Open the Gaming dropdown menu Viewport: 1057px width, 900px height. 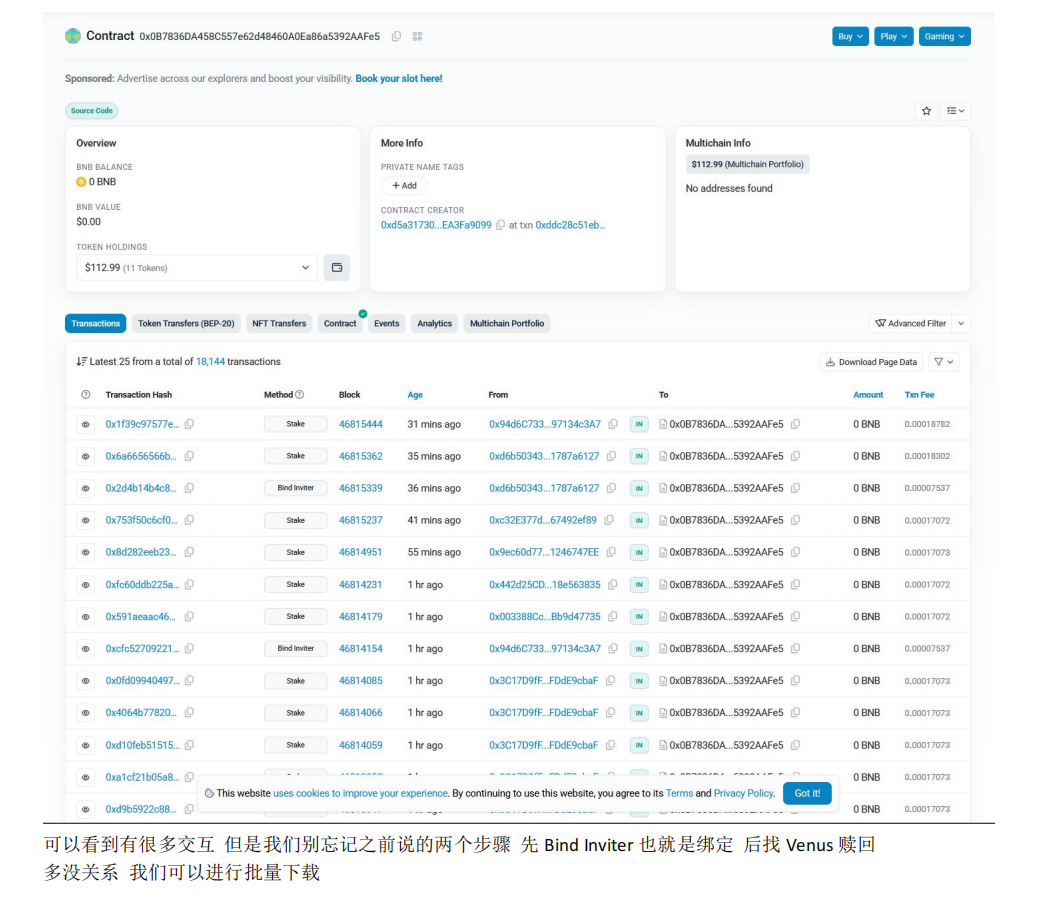click(944, 36)
